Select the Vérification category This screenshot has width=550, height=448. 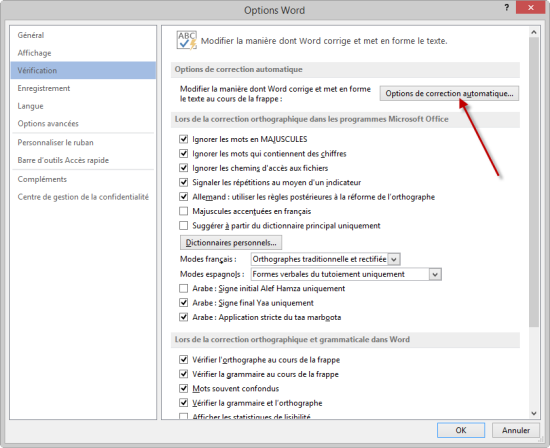point(83,70)
